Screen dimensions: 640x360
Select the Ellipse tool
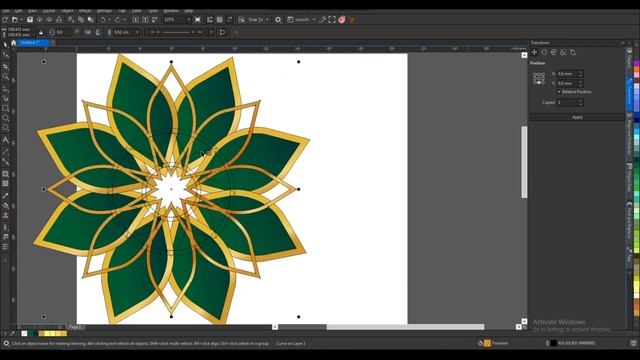(x=5, y=118)
